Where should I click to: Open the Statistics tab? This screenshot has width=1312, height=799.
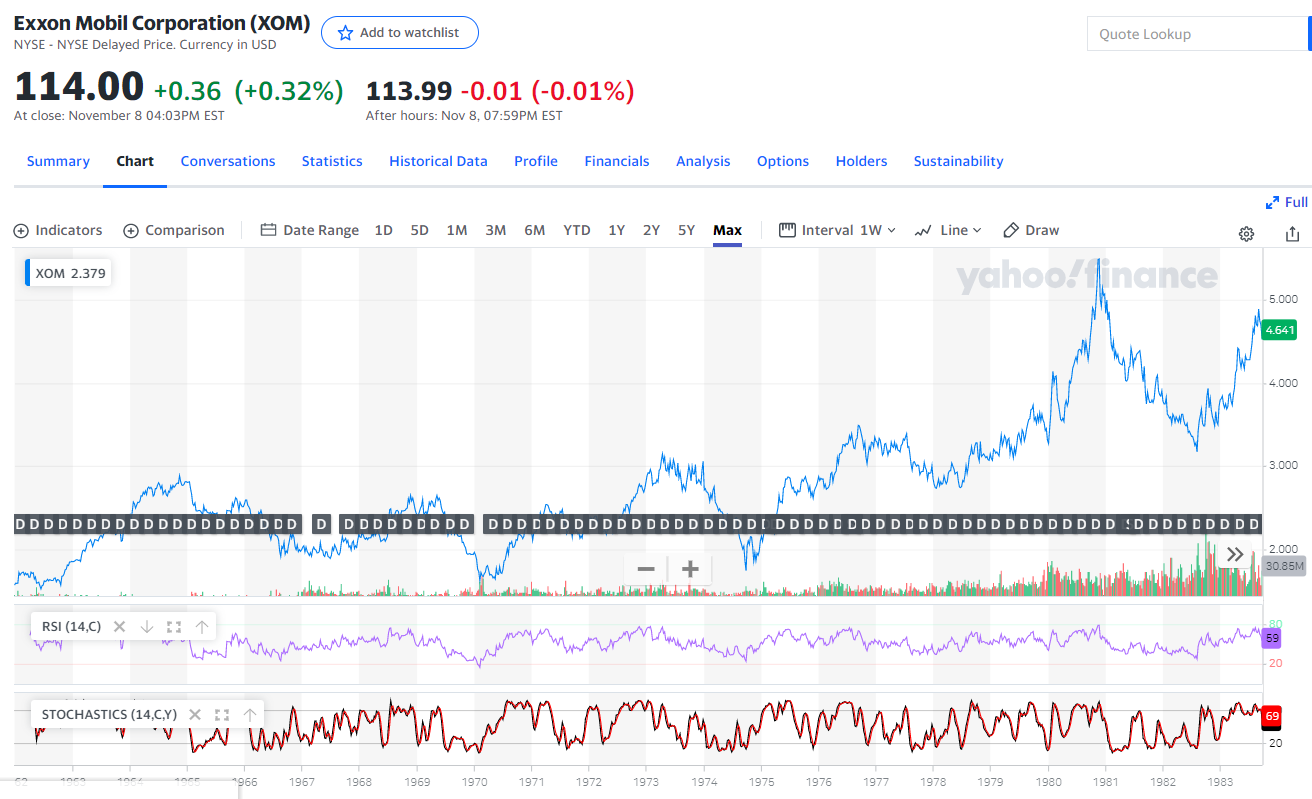pyautogui.click(x=332, y=161)
